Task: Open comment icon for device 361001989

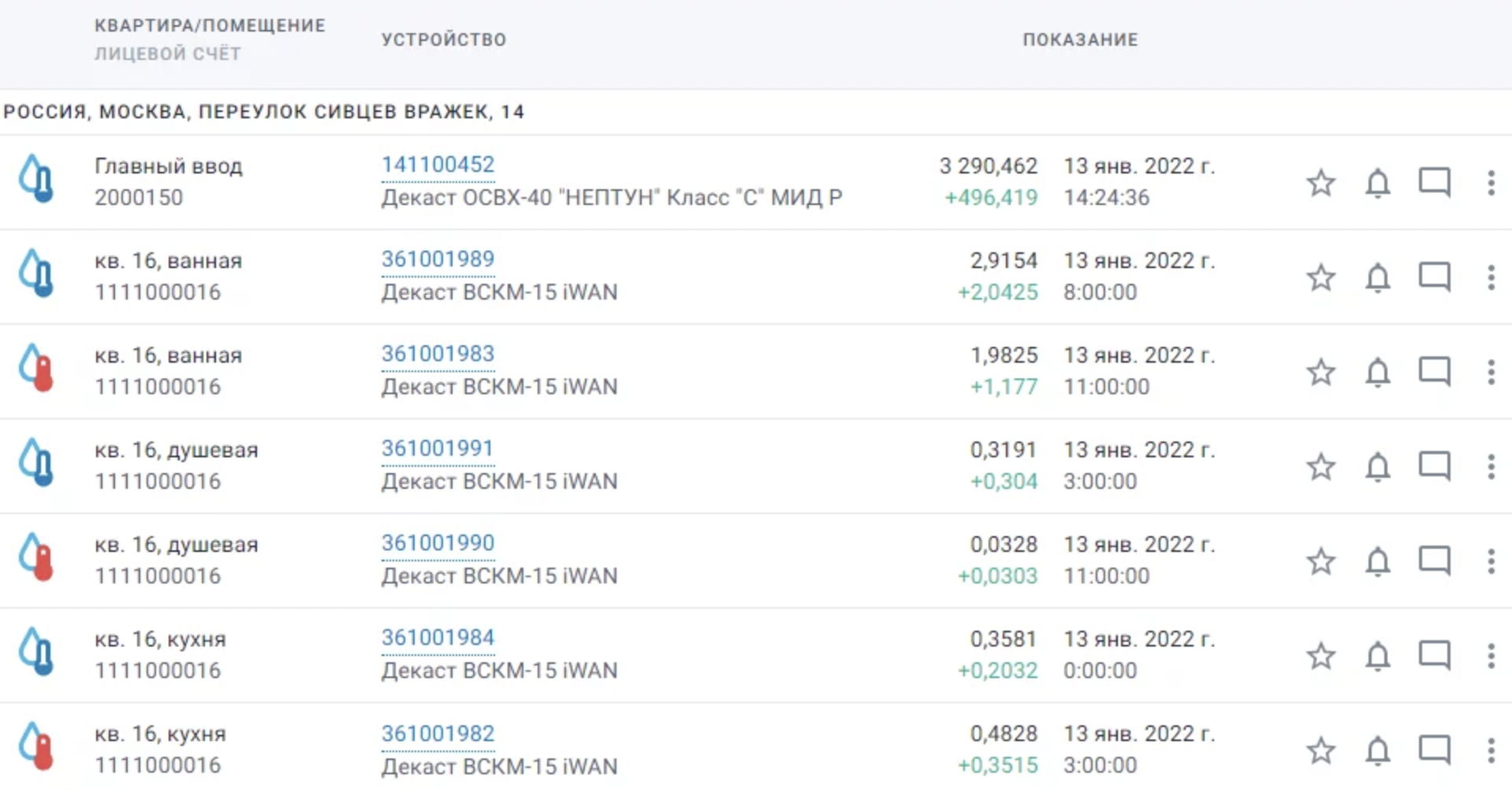Action: click(1434, 278)
